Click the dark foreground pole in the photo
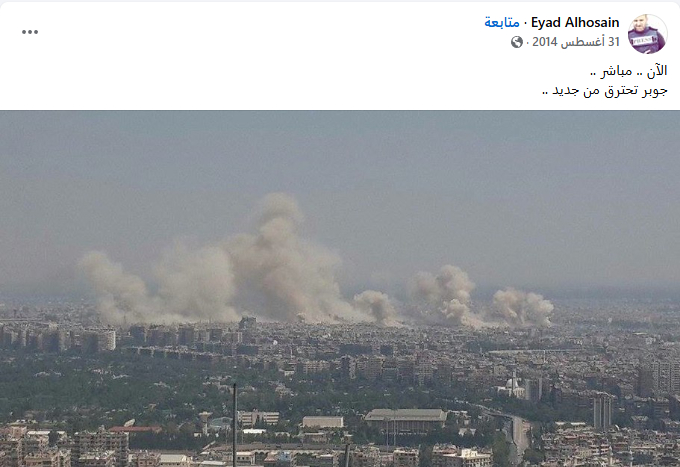 235,425
